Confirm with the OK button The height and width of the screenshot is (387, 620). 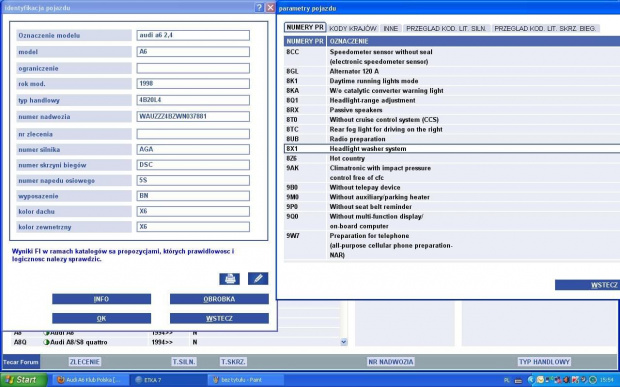101,319
